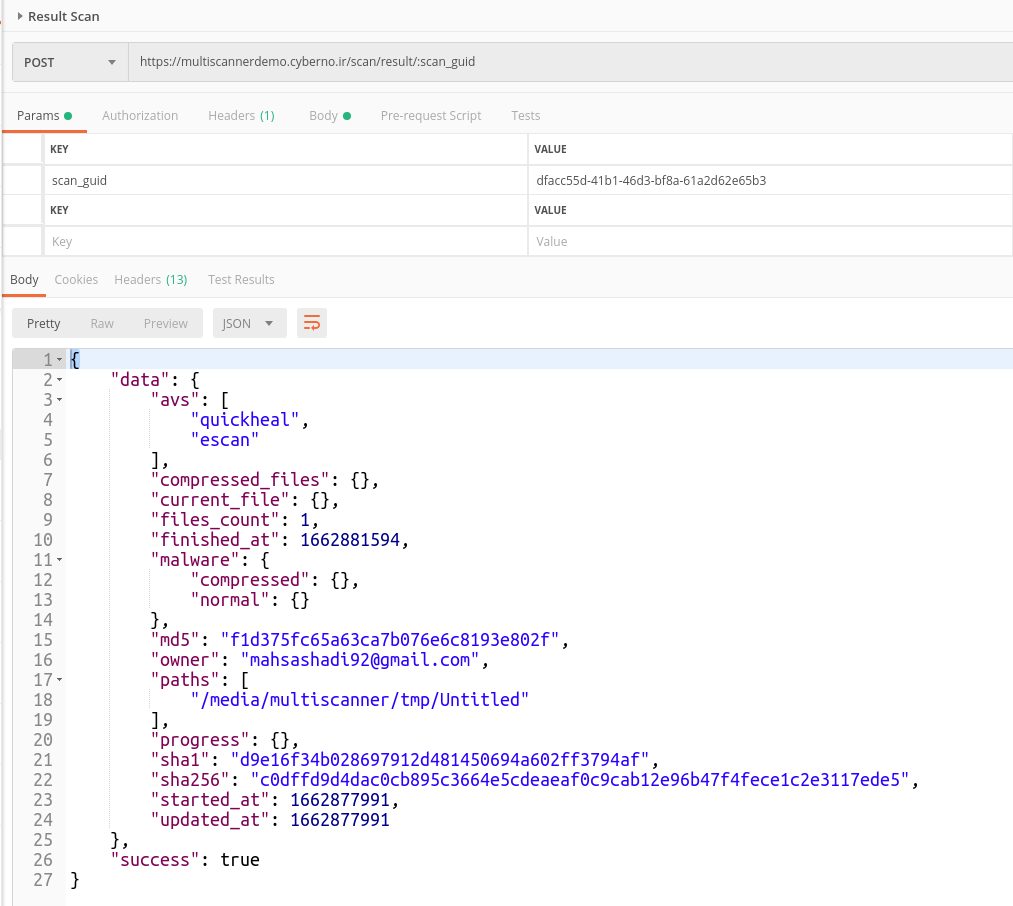Viewport: 1013px width, 906px height.
Task: Toggle line wrap icon in response toolbar
Action: click(312, 323)
